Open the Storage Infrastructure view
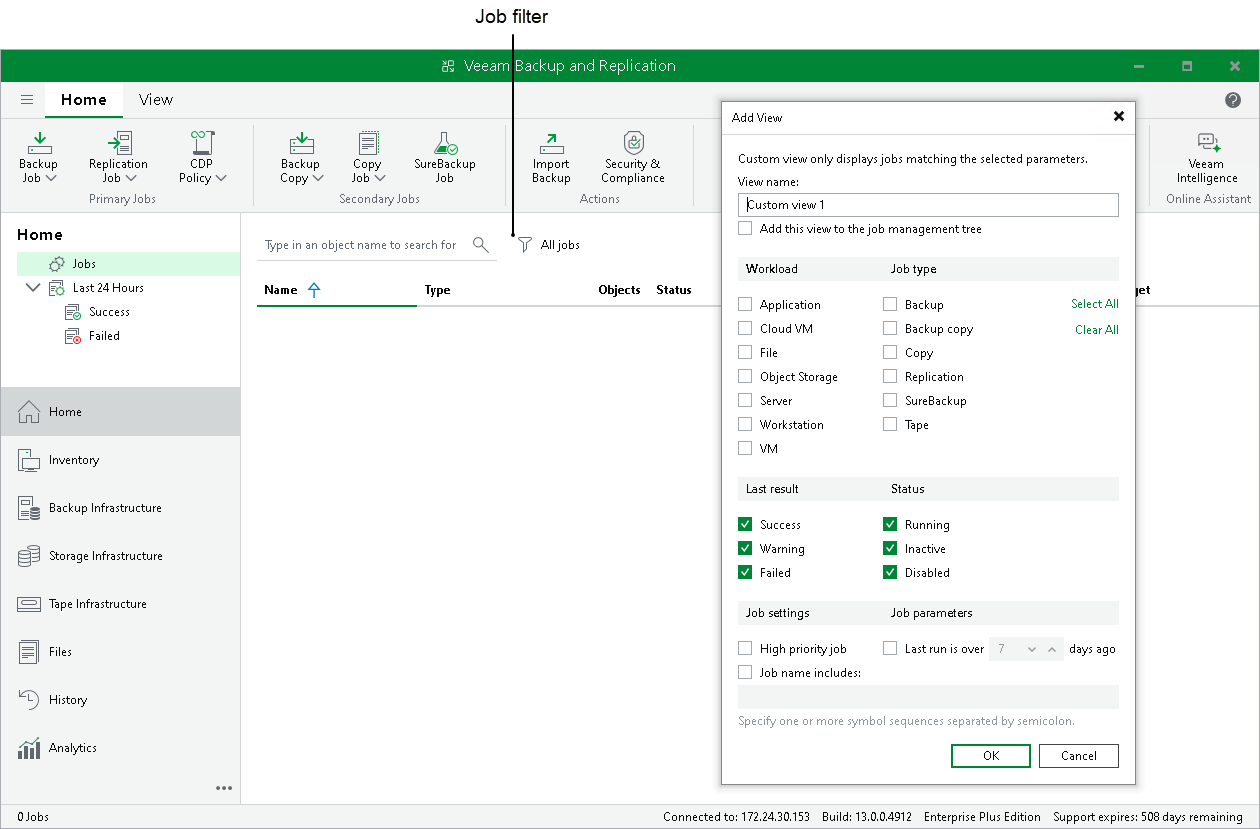 (x=120, y=556)
